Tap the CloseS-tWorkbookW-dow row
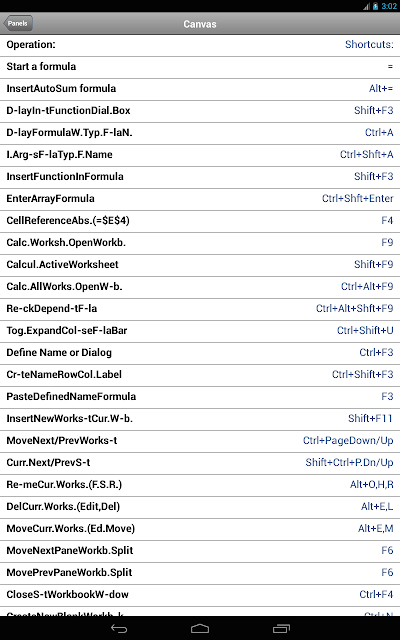The image size is (400, 640). tap(200, 595)
